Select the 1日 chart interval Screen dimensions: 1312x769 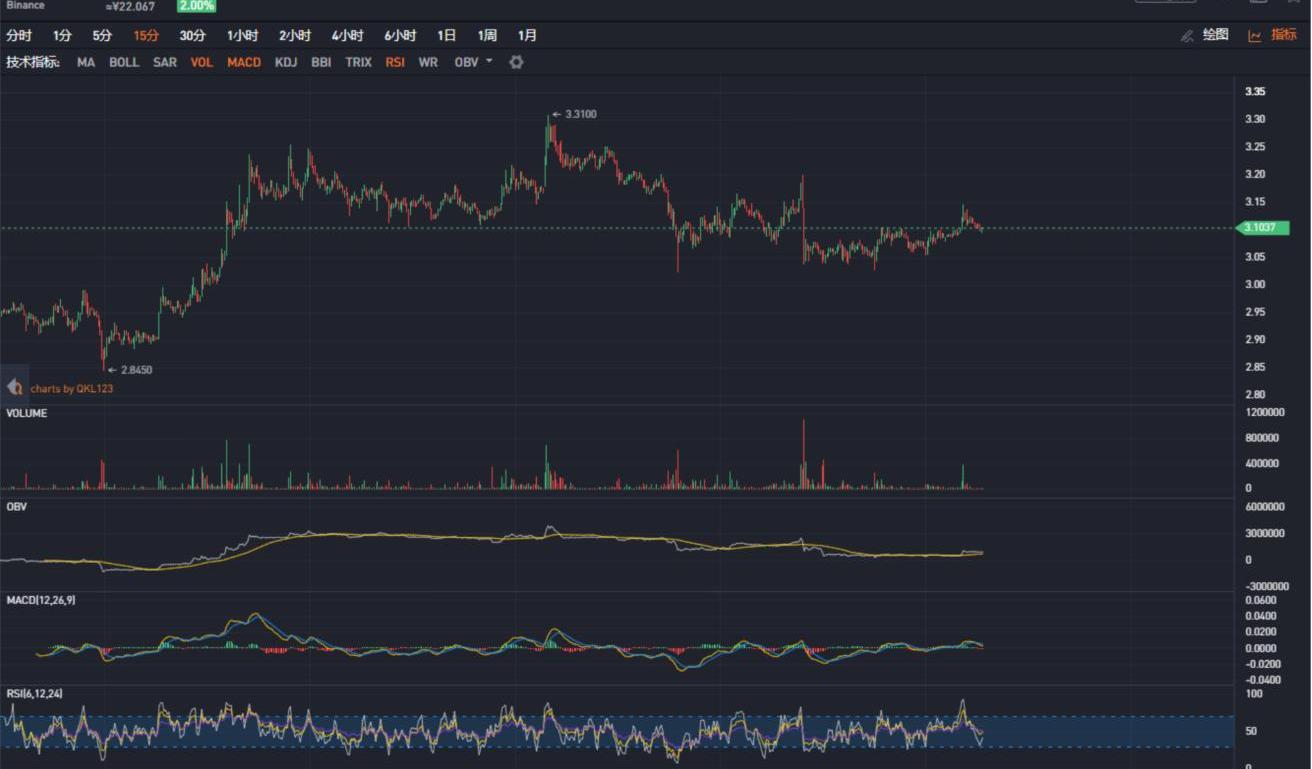coord(446,36)
